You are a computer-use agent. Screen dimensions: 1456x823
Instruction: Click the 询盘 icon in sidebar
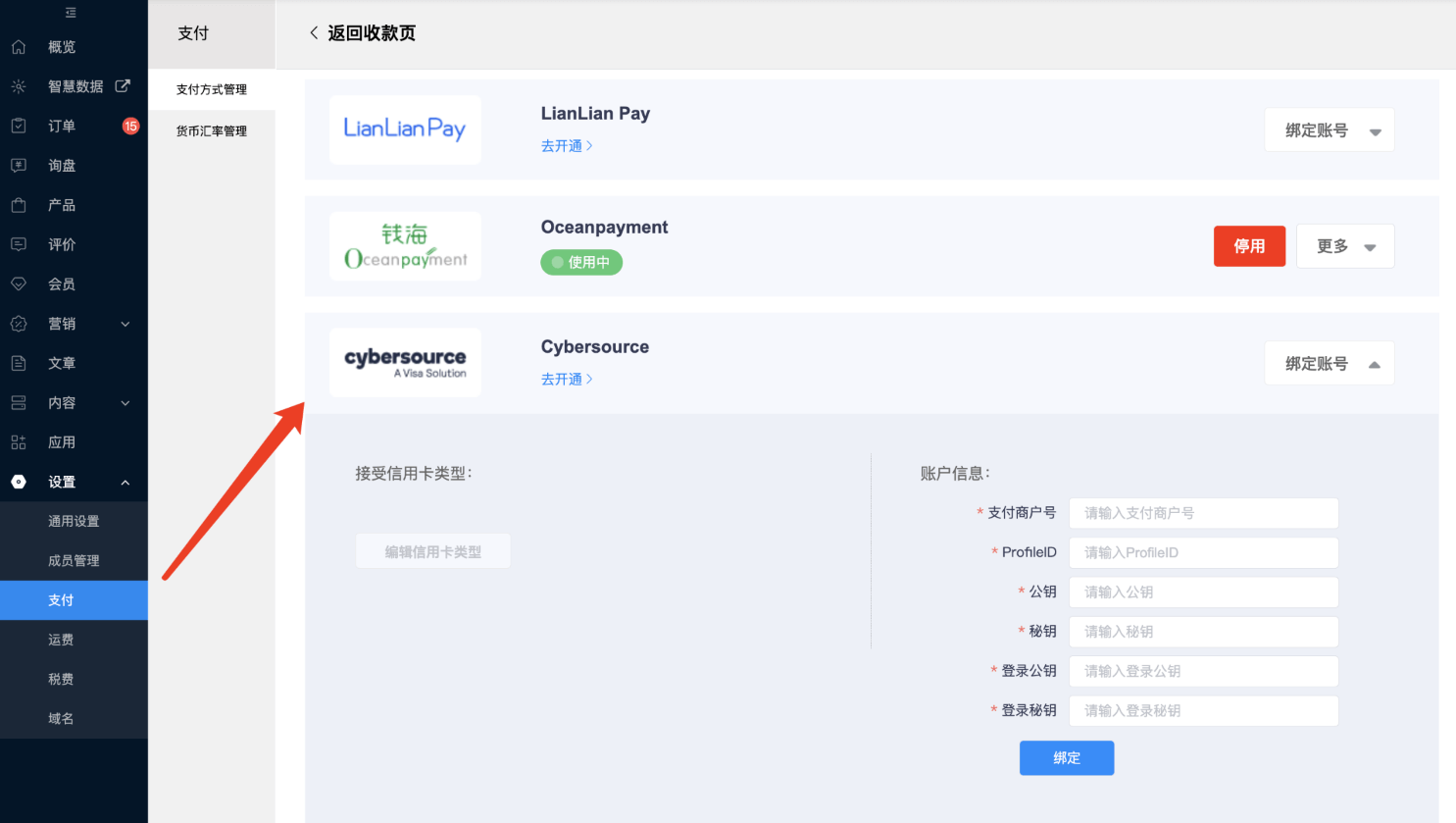pyautogui.click(x=19, y=166)
